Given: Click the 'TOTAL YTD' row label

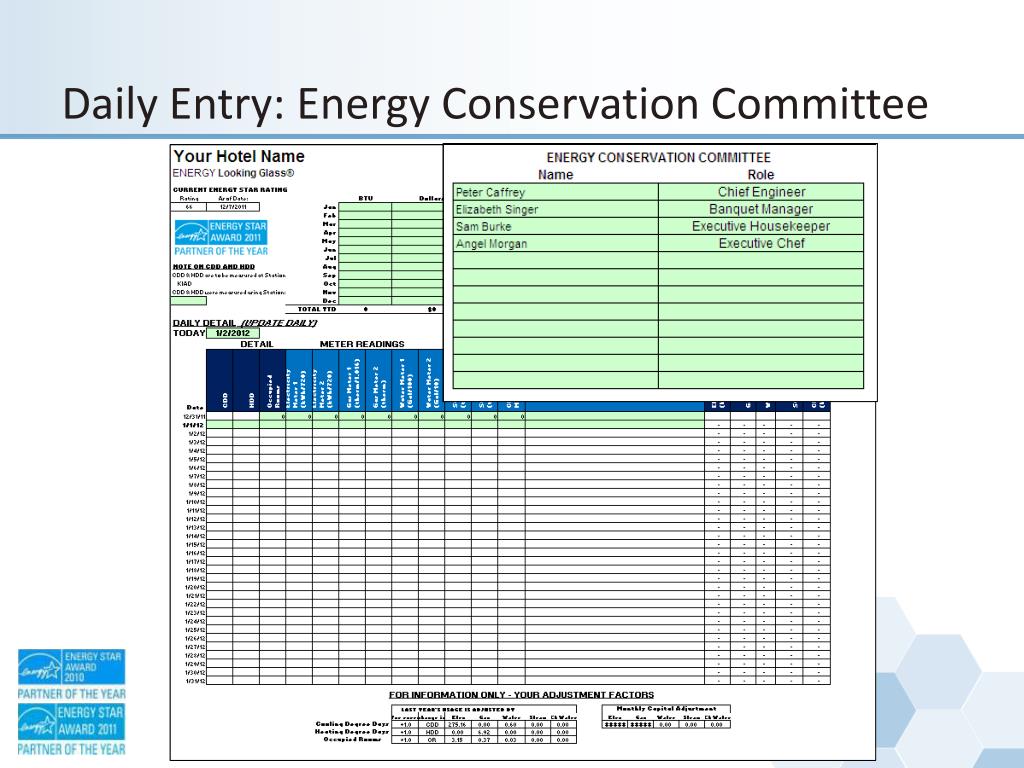Looking at the screenshot, I should 317,309.
